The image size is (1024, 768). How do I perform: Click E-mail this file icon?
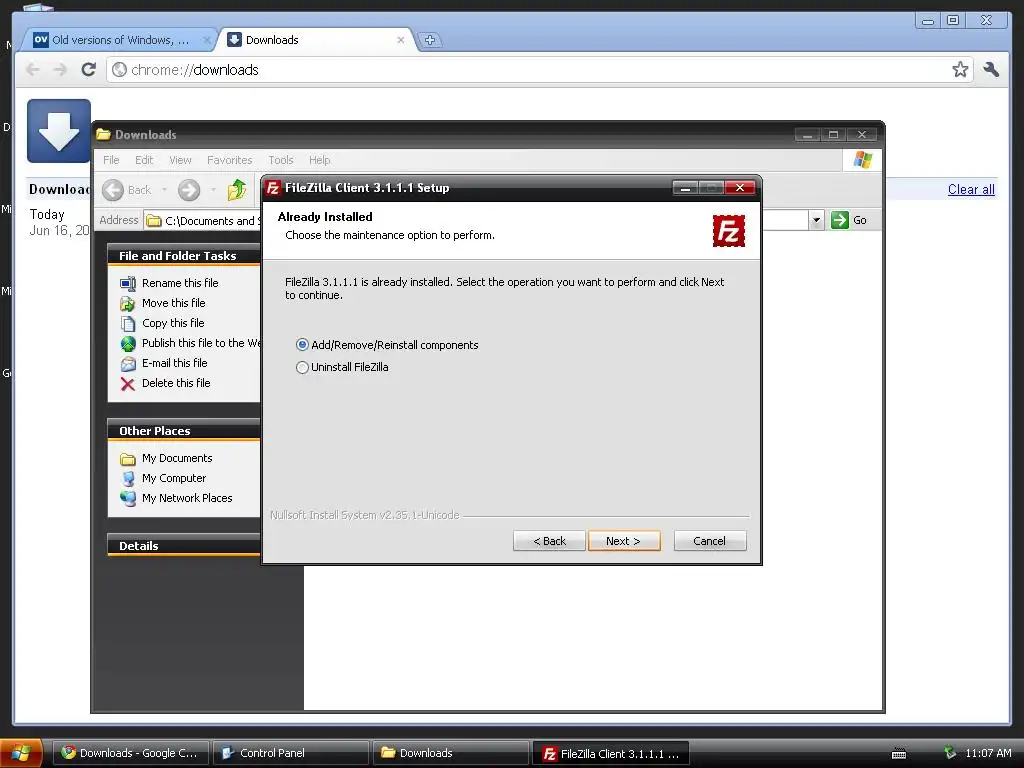click(128, 364)
